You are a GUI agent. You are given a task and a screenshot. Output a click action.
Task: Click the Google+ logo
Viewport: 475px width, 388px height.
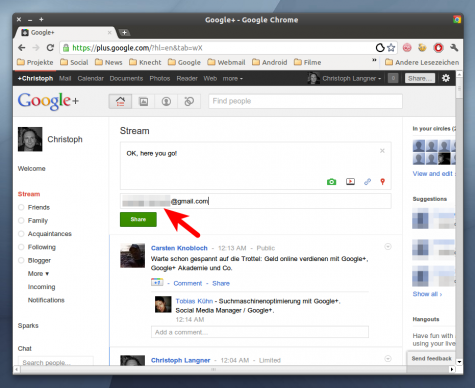[x=48, y=101]
